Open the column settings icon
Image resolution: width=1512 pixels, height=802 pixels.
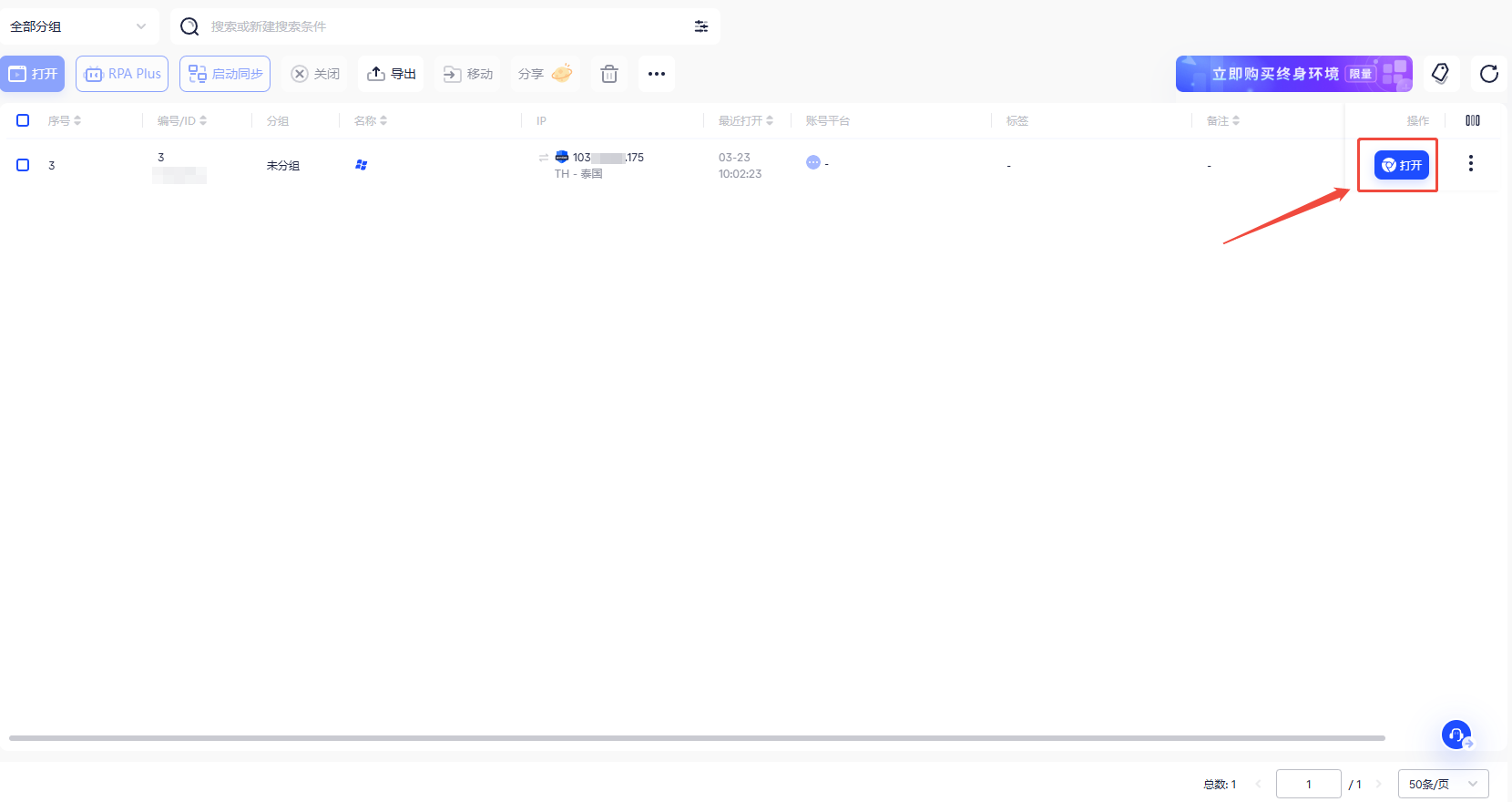(1473, 120)
